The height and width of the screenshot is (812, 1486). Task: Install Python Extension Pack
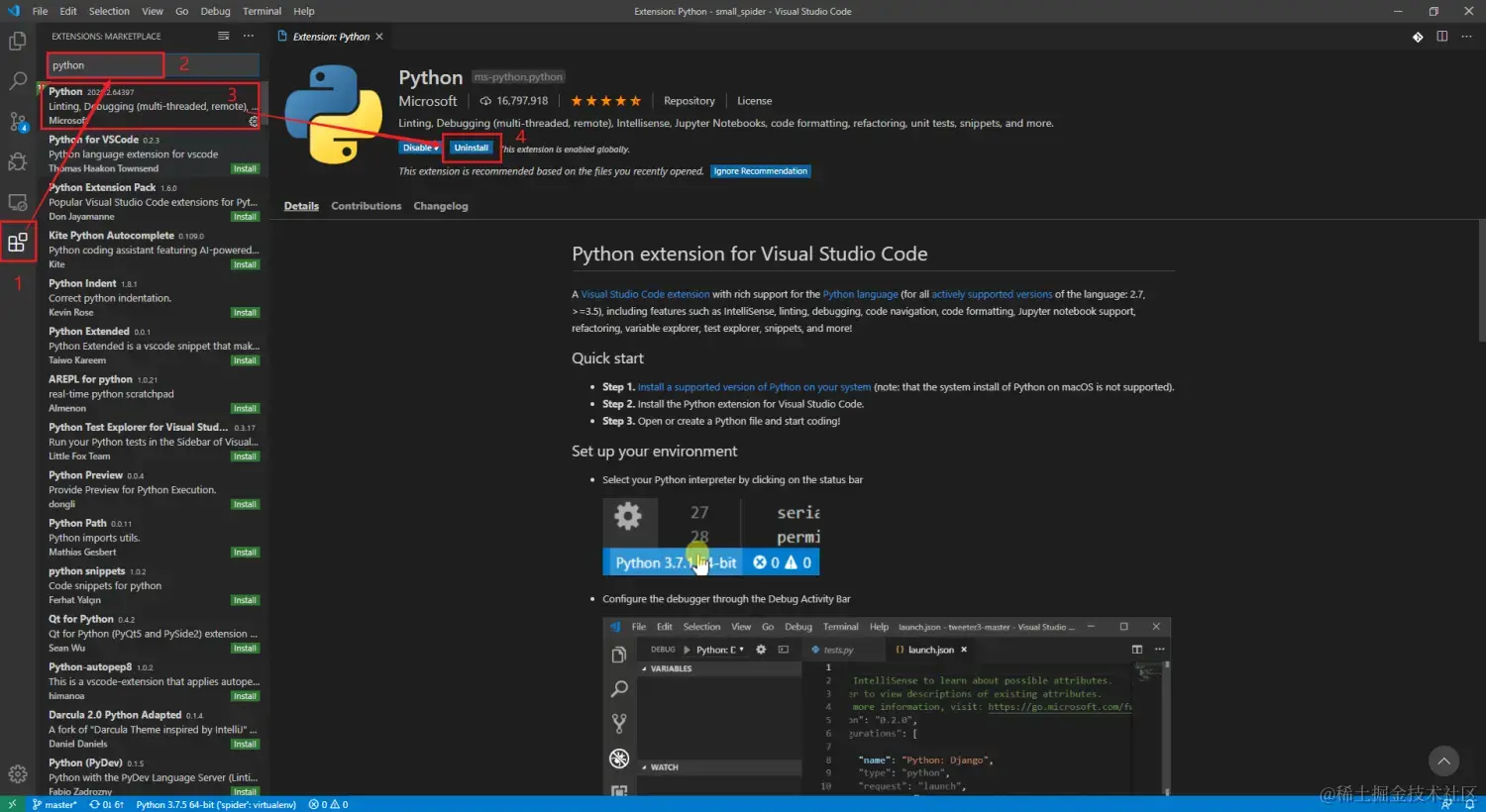245,217
